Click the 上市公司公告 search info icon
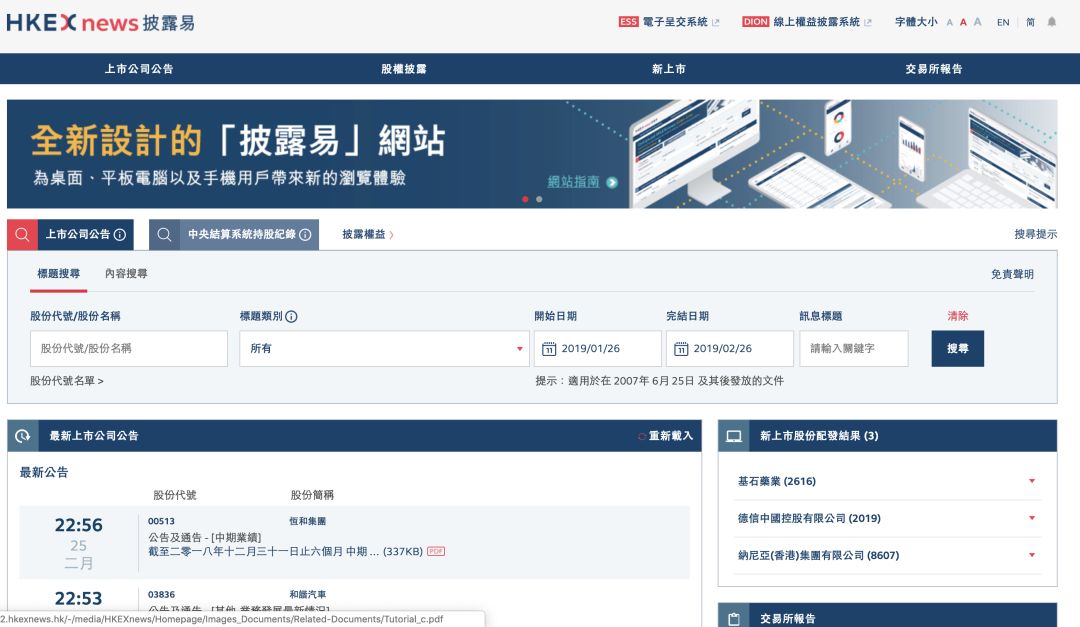1080x627 pixels. pyautogui.click(x=119, y=234)
